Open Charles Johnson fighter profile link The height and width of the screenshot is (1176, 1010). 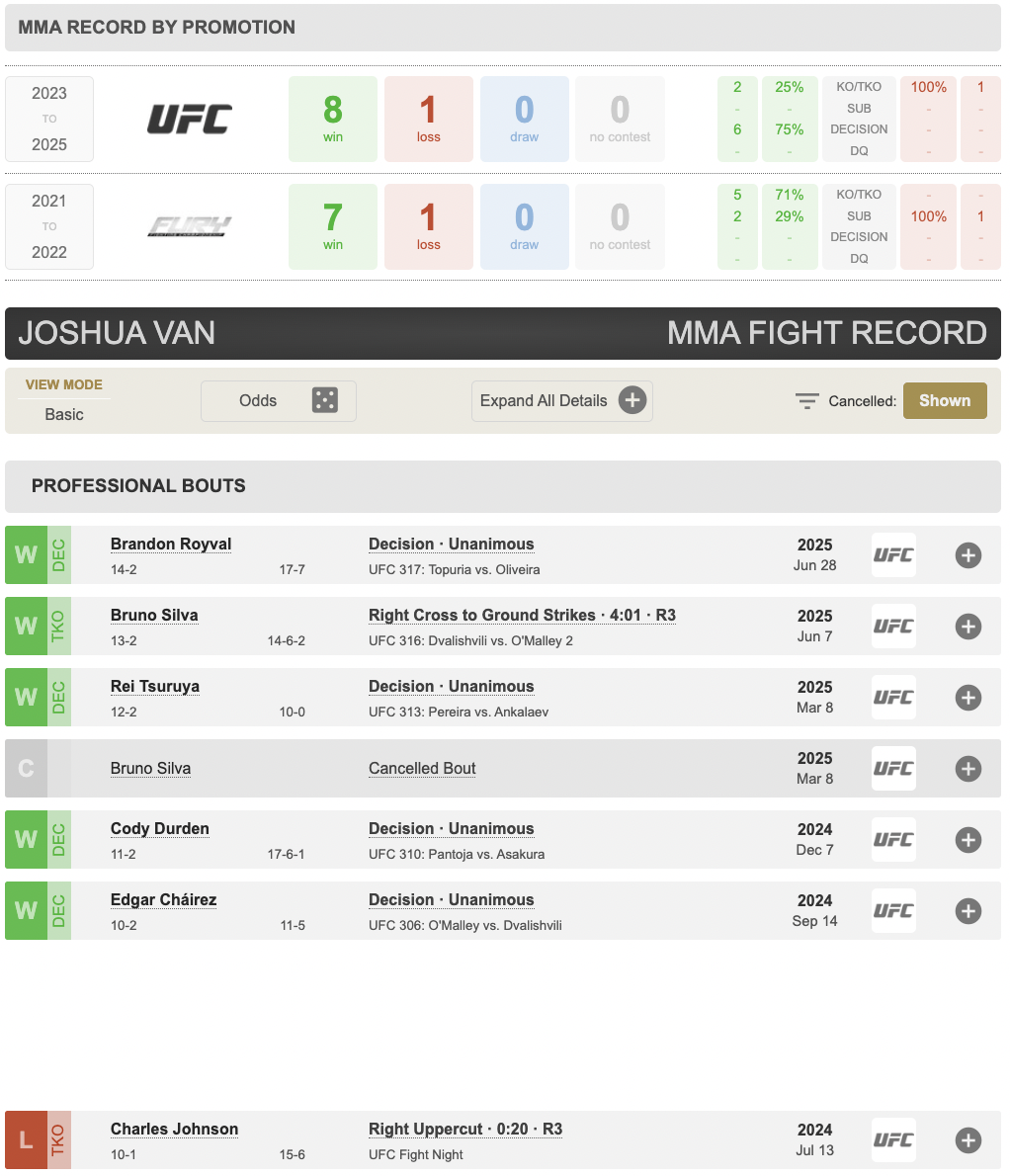coord(174,1129)
